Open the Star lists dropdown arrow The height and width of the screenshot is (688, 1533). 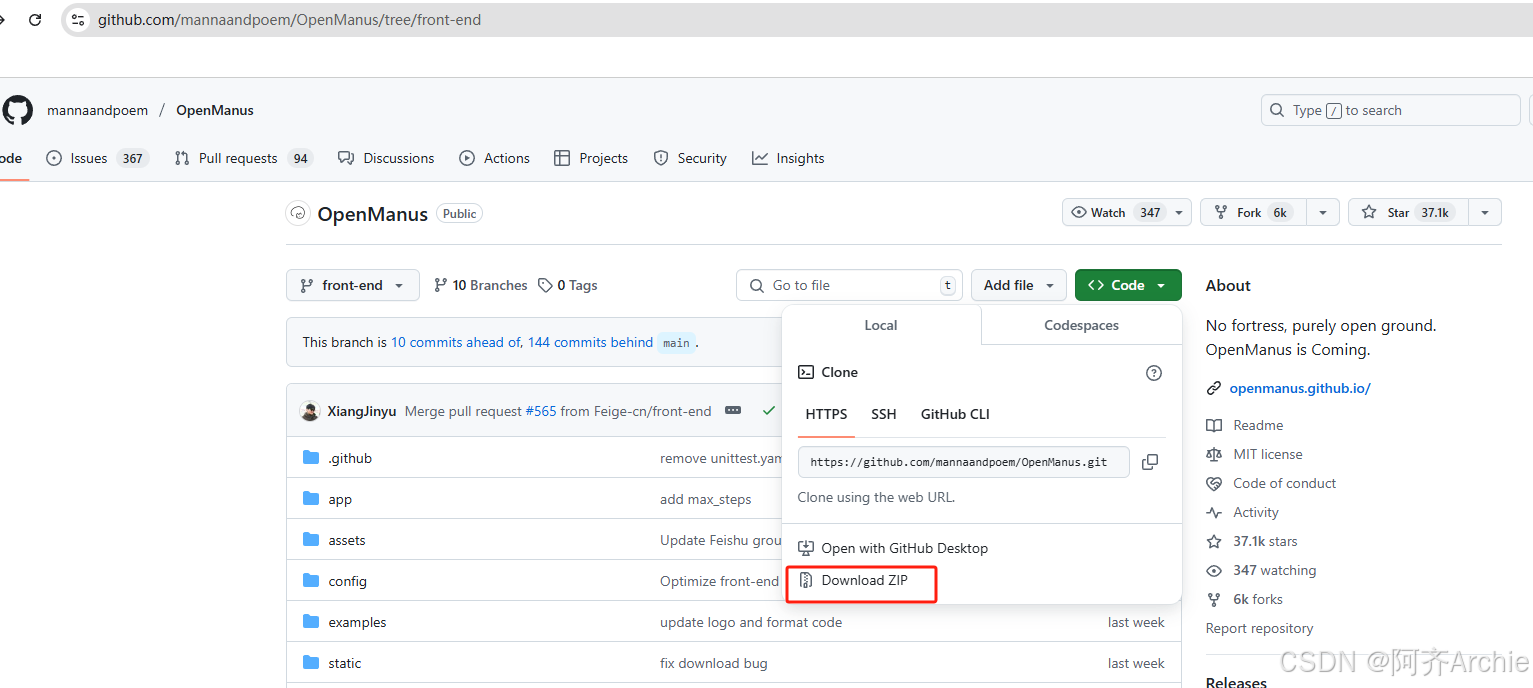(x=1484, y=213)
